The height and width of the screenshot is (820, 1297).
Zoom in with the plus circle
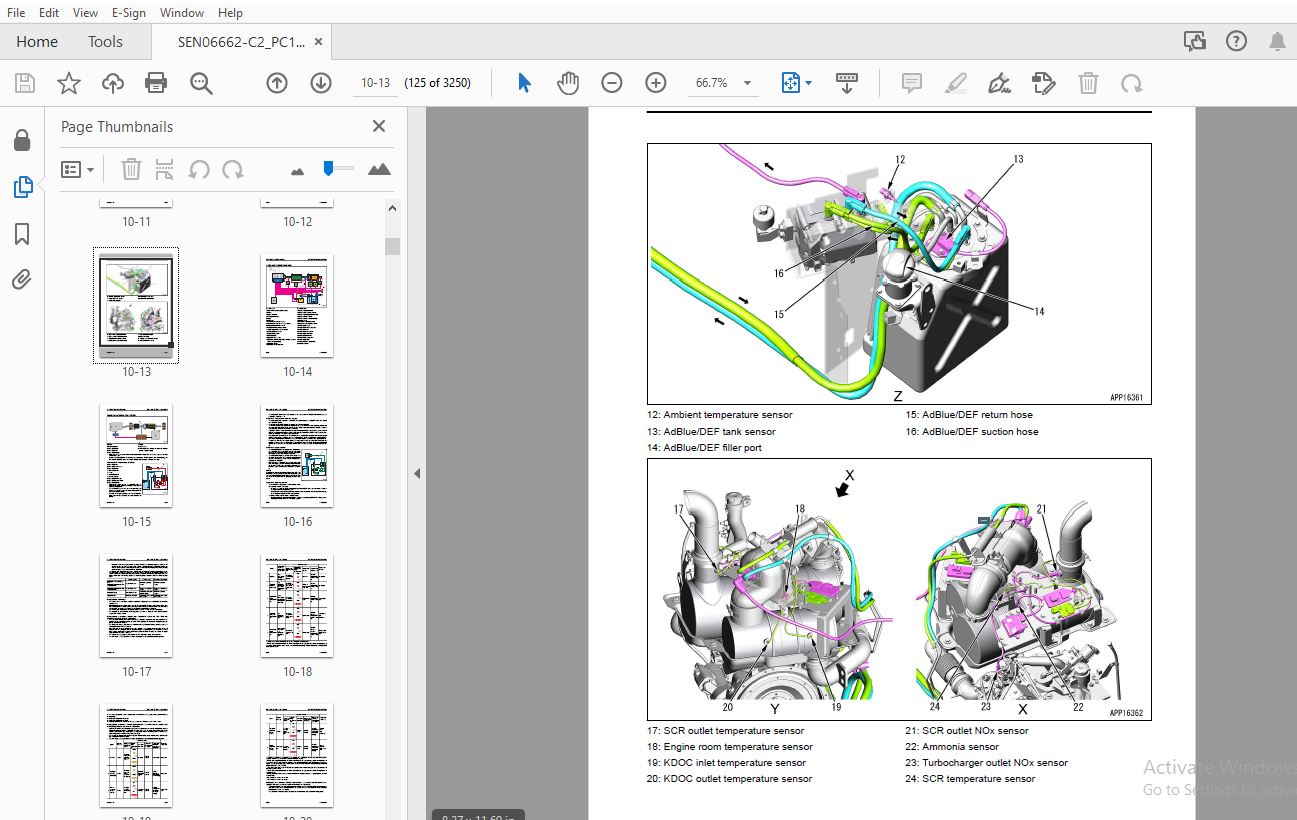coord(656,83)
